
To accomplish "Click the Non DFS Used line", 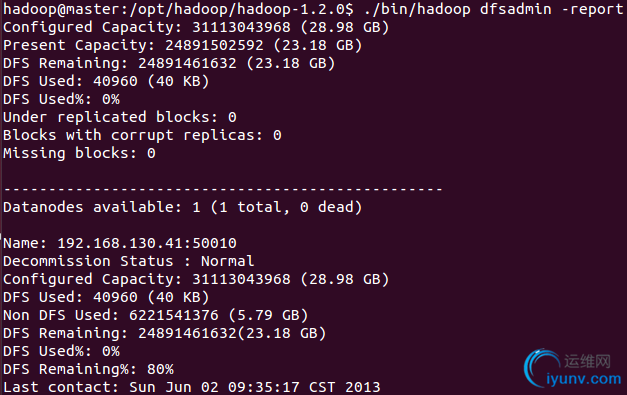I will 156,315.
